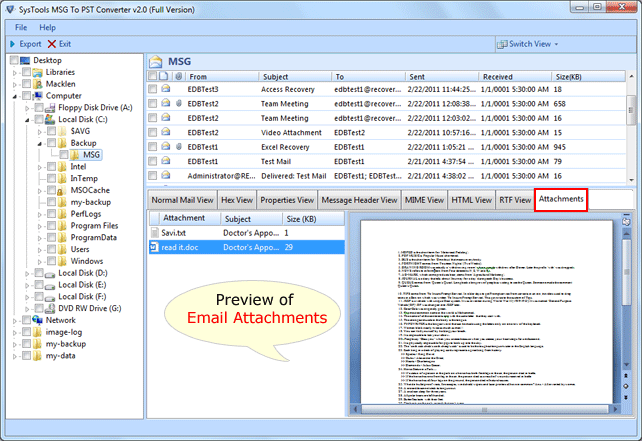Collapse the Computer tree node
The image size is (642, 441).
tap(15, 97)
